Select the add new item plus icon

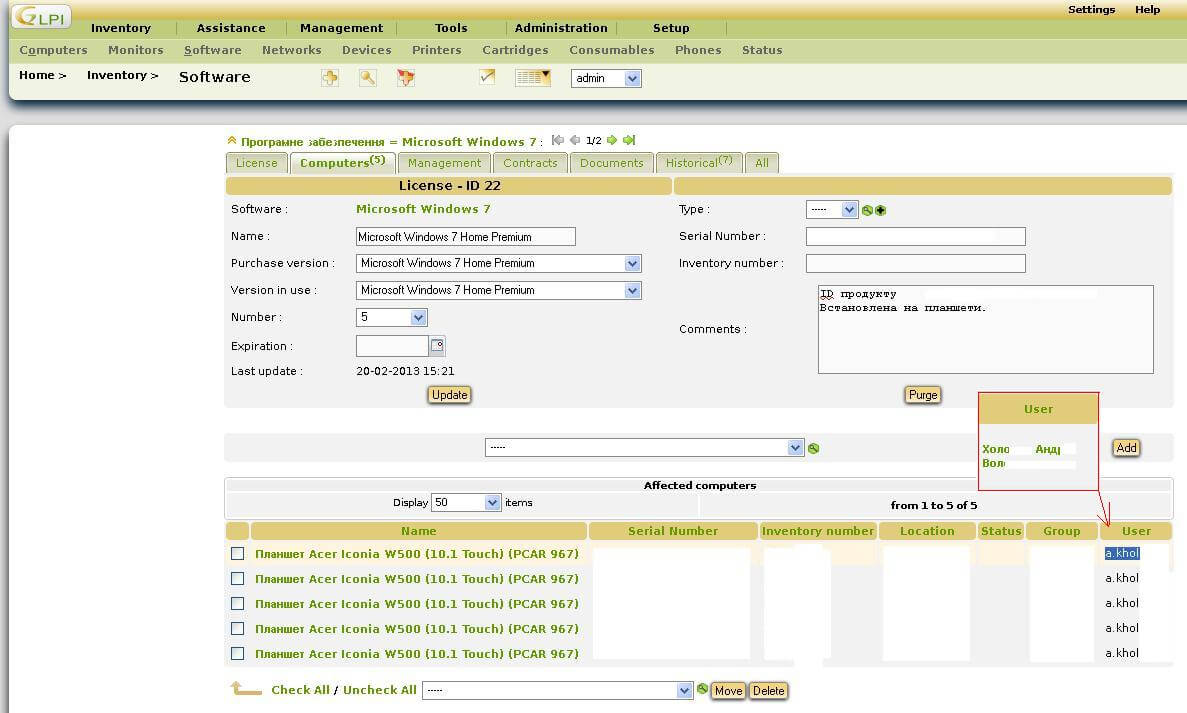pyautogui.click(x=330, y=77)
